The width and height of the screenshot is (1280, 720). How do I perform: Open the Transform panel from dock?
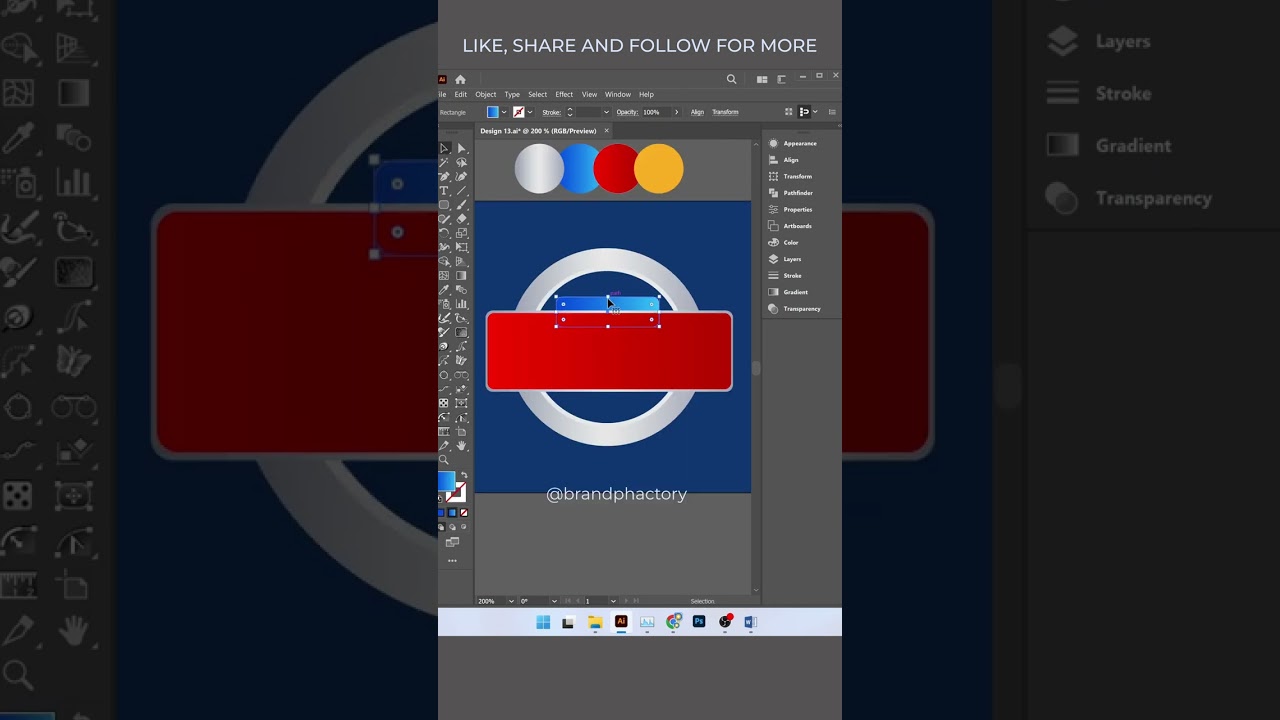789,176
